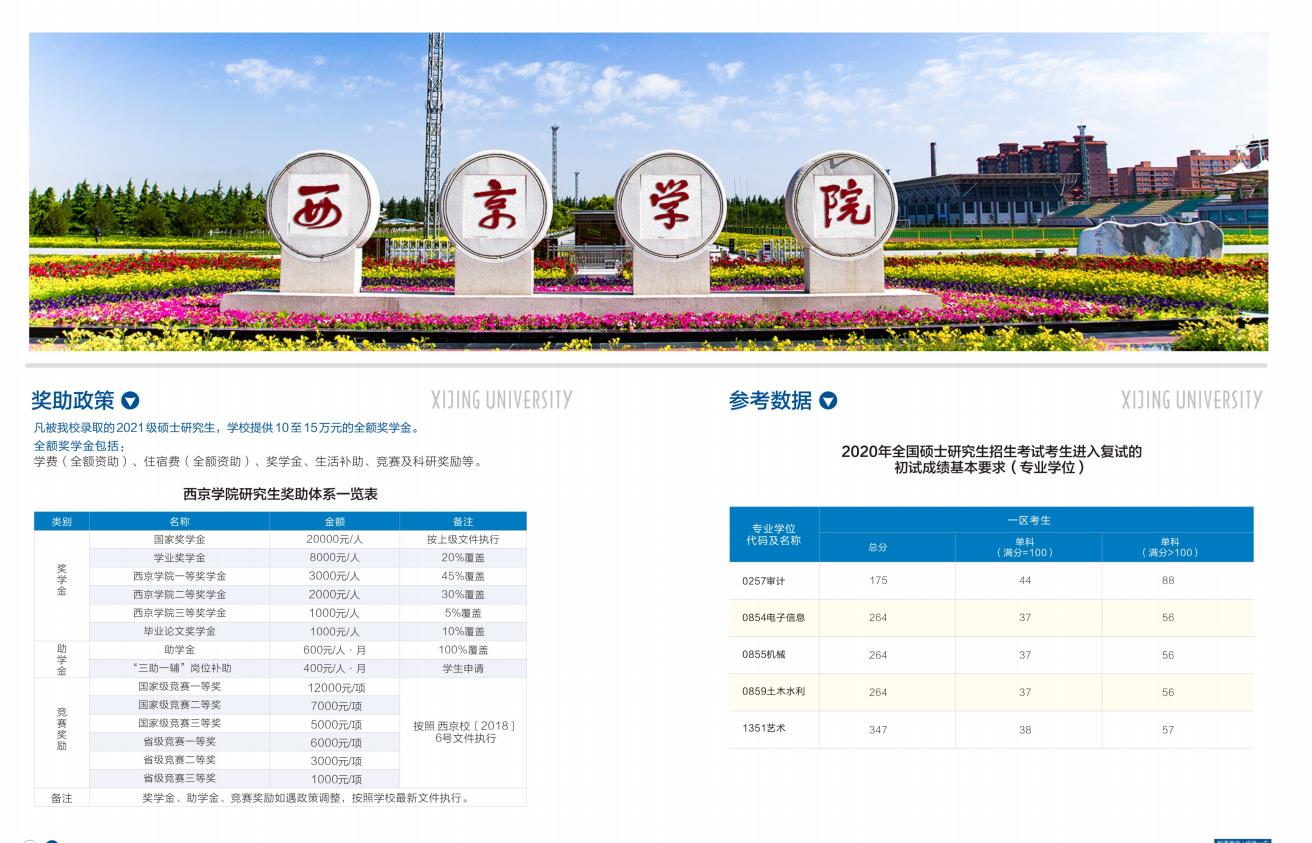Click the 20000元/人 amount cell

coord(334,539)
